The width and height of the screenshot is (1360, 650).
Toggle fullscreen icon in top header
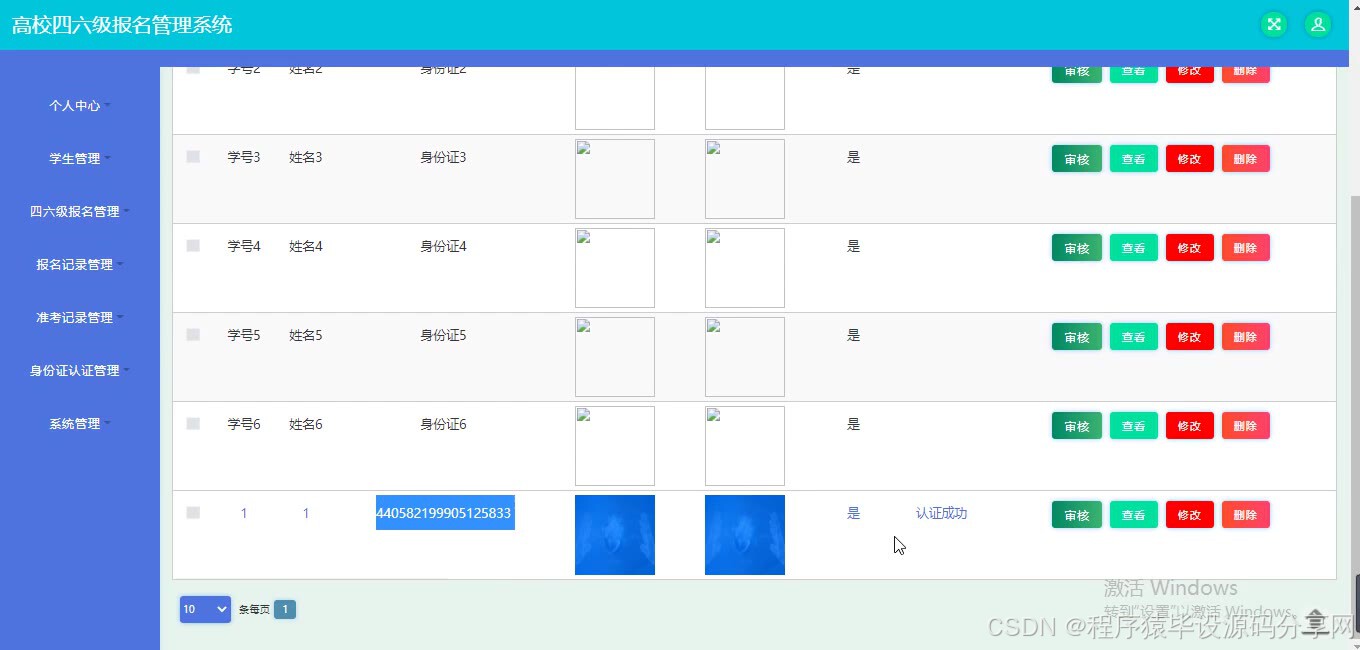[1274, 25]
